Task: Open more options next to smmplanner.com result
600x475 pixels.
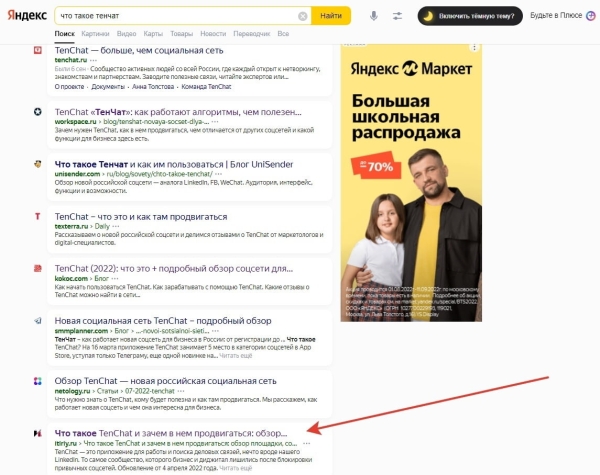Action: coord(215,331)
